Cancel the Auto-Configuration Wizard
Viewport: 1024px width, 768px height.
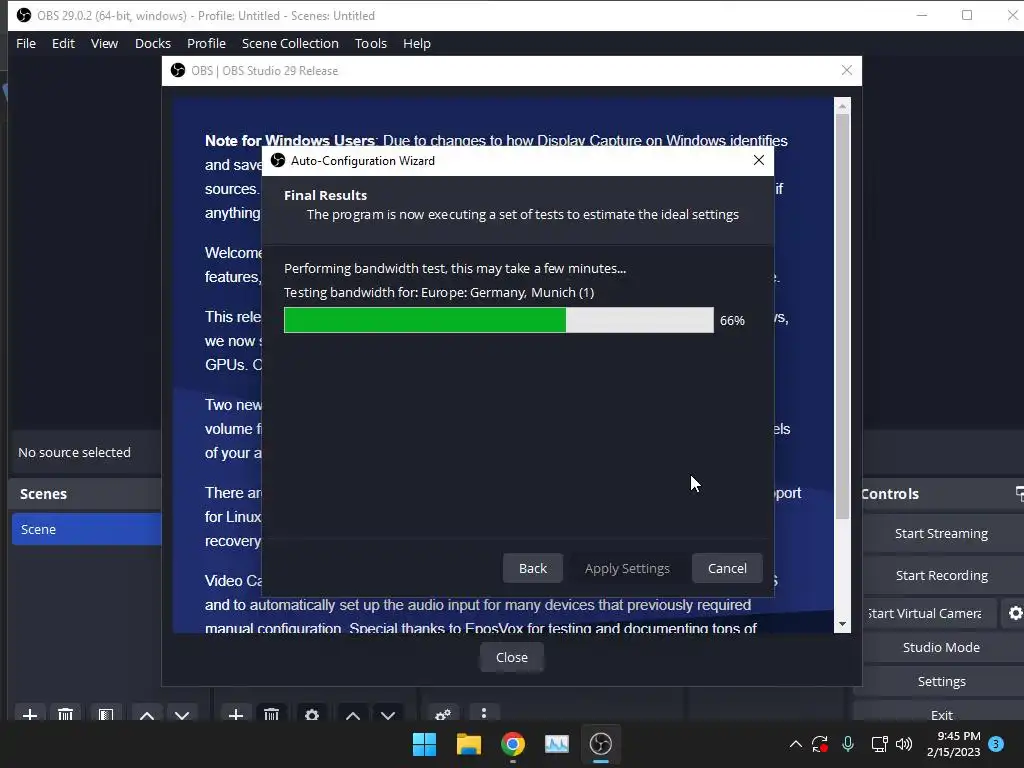[727, 568]
